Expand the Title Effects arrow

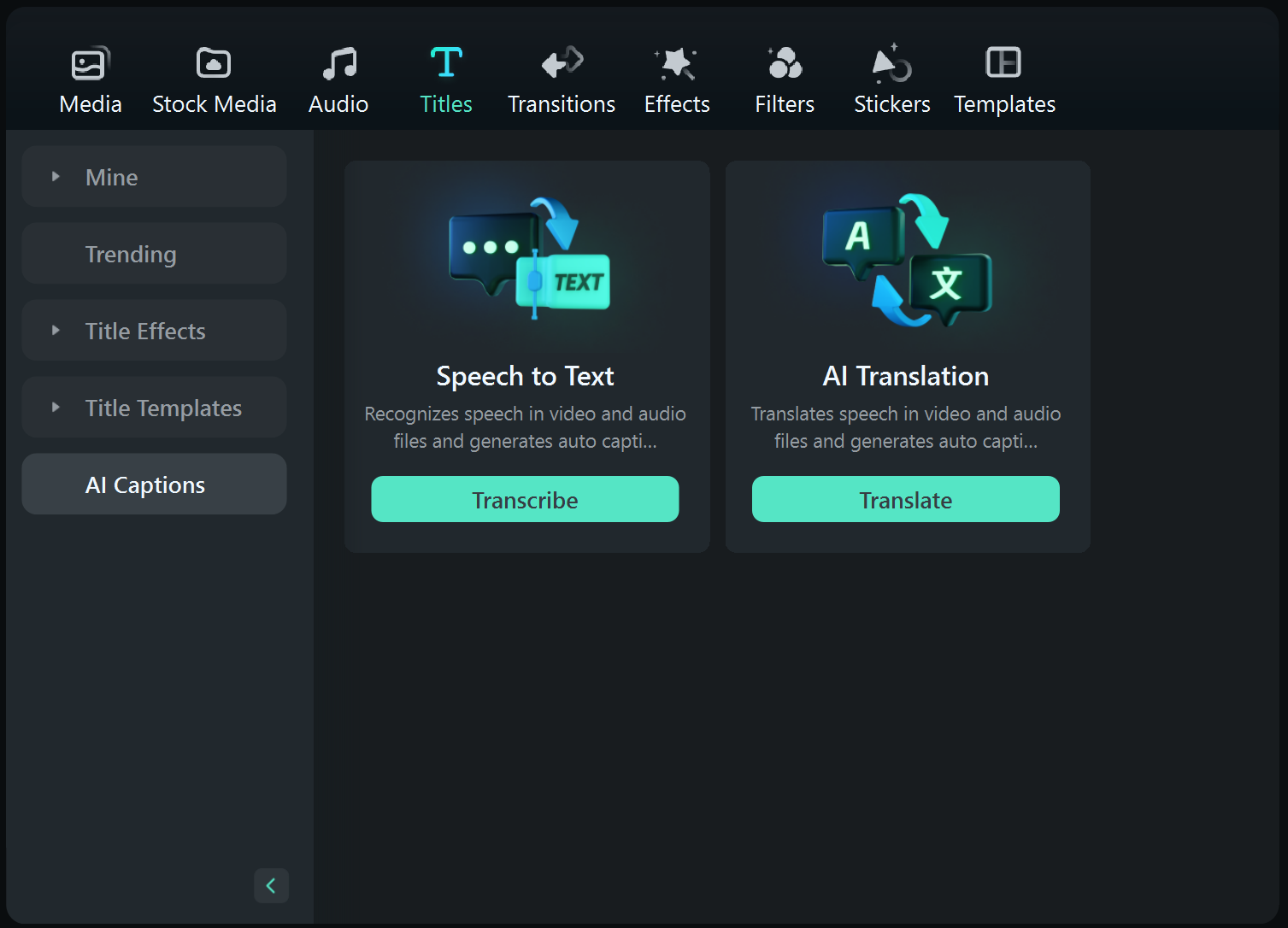[56, 331]
